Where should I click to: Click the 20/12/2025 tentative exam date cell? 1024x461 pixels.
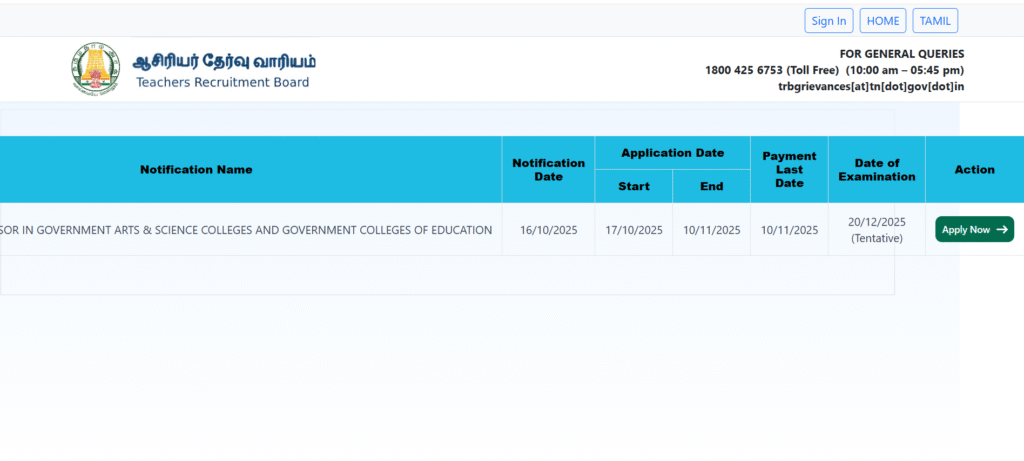pos(876,230)
